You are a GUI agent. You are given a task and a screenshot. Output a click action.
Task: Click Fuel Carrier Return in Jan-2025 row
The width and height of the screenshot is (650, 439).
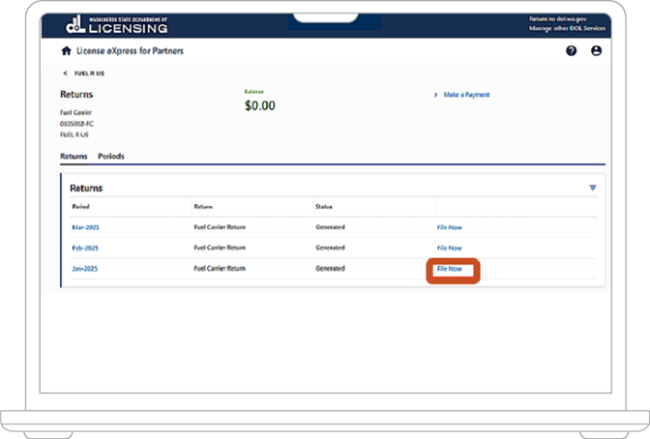tap(220, 269)
